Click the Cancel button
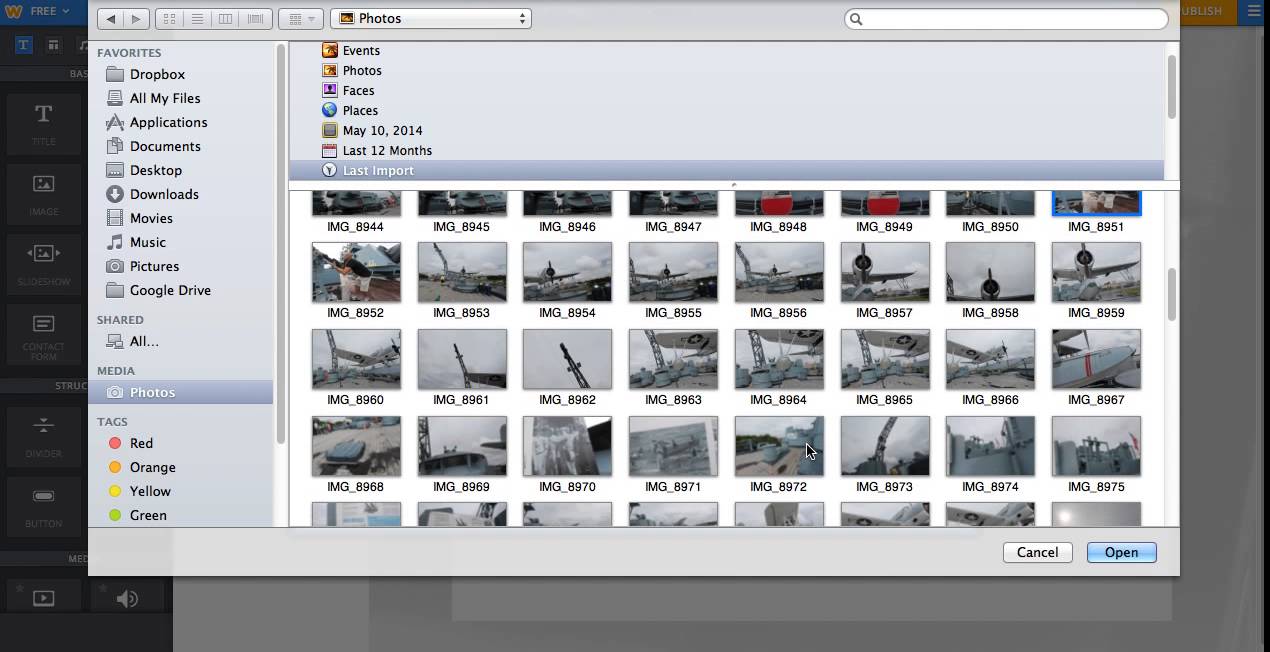This screenshot has width=1270, height=652. point(1037,552)
